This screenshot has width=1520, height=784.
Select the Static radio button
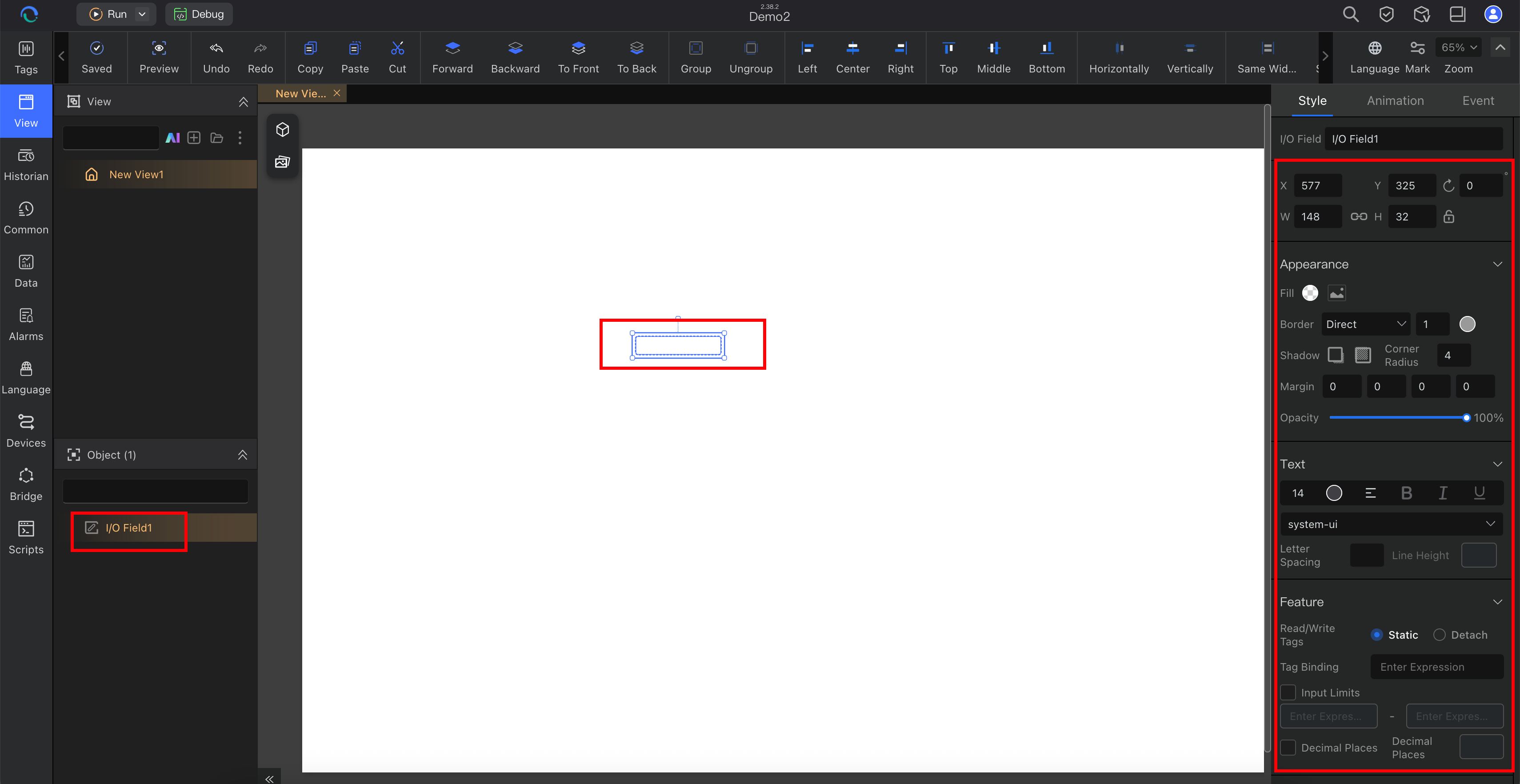(1376, 635)
